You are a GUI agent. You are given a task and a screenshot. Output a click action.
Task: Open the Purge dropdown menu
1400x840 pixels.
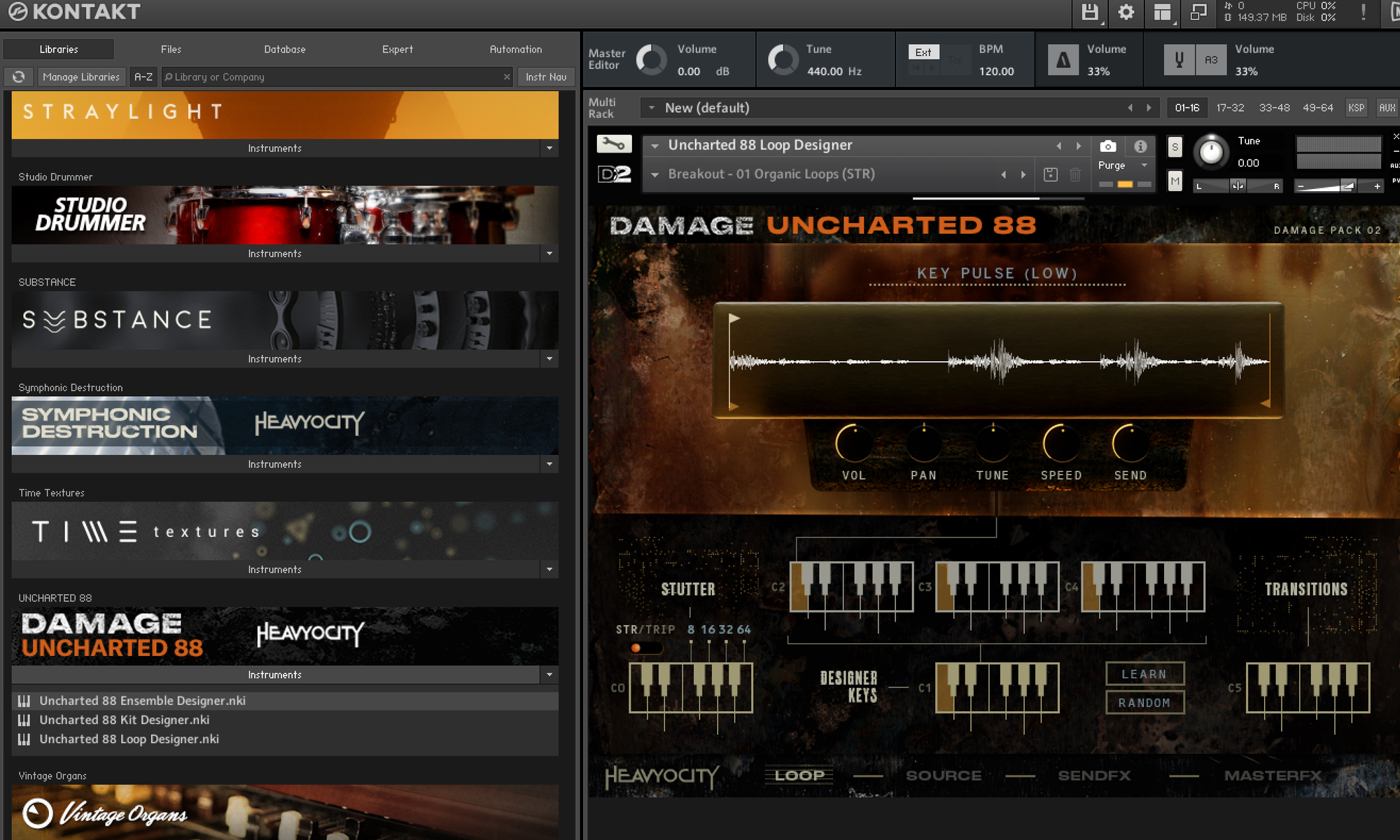[1144, 165]
